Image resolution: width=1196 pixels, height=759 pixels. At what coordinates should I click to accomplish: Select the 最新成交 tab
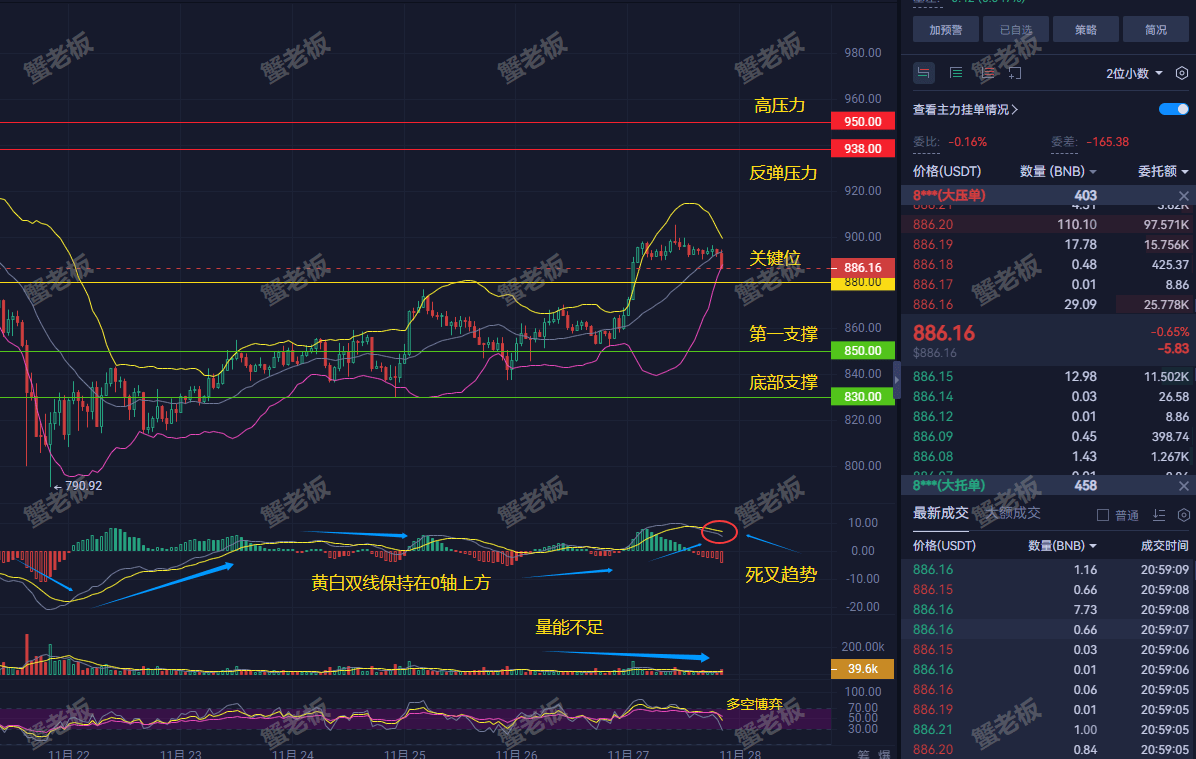click(940, 513)
